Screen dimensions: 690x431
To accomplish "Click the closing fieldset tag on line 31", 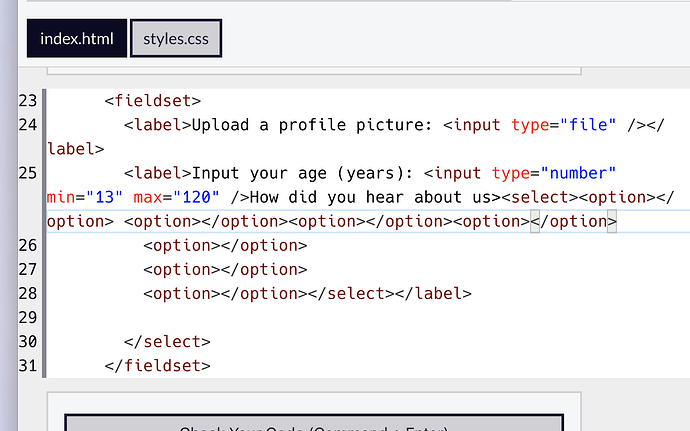I will (x=157, y=365).
